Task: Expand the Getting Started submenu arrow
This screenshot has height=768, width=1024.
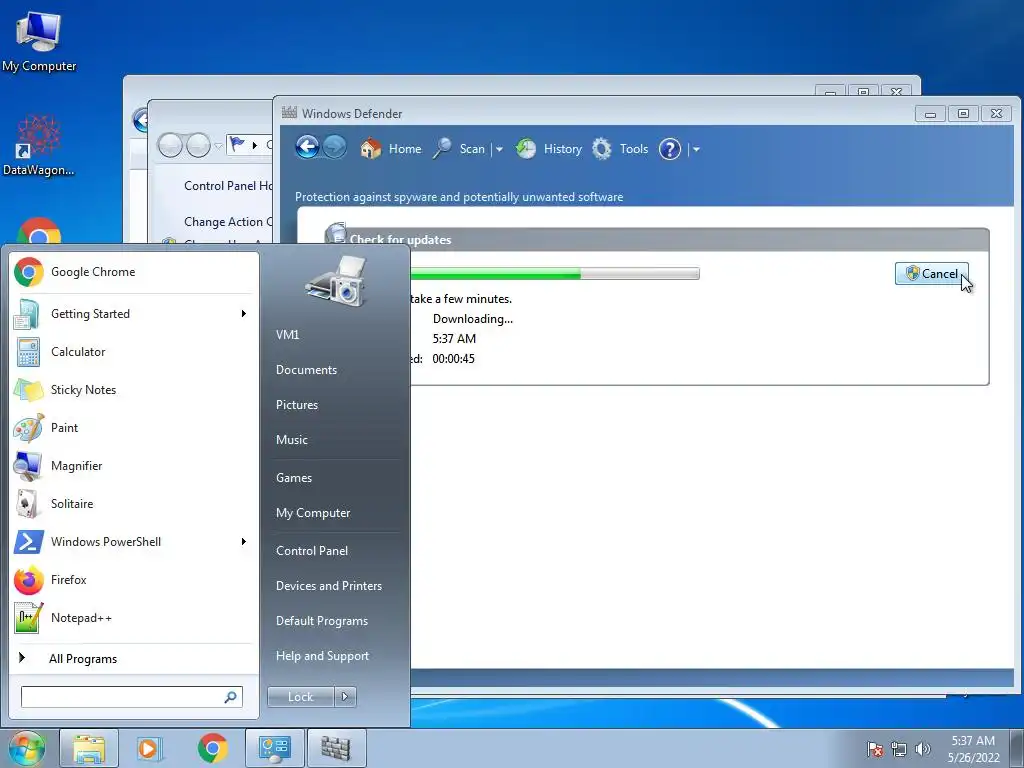Action: point(244,313)
